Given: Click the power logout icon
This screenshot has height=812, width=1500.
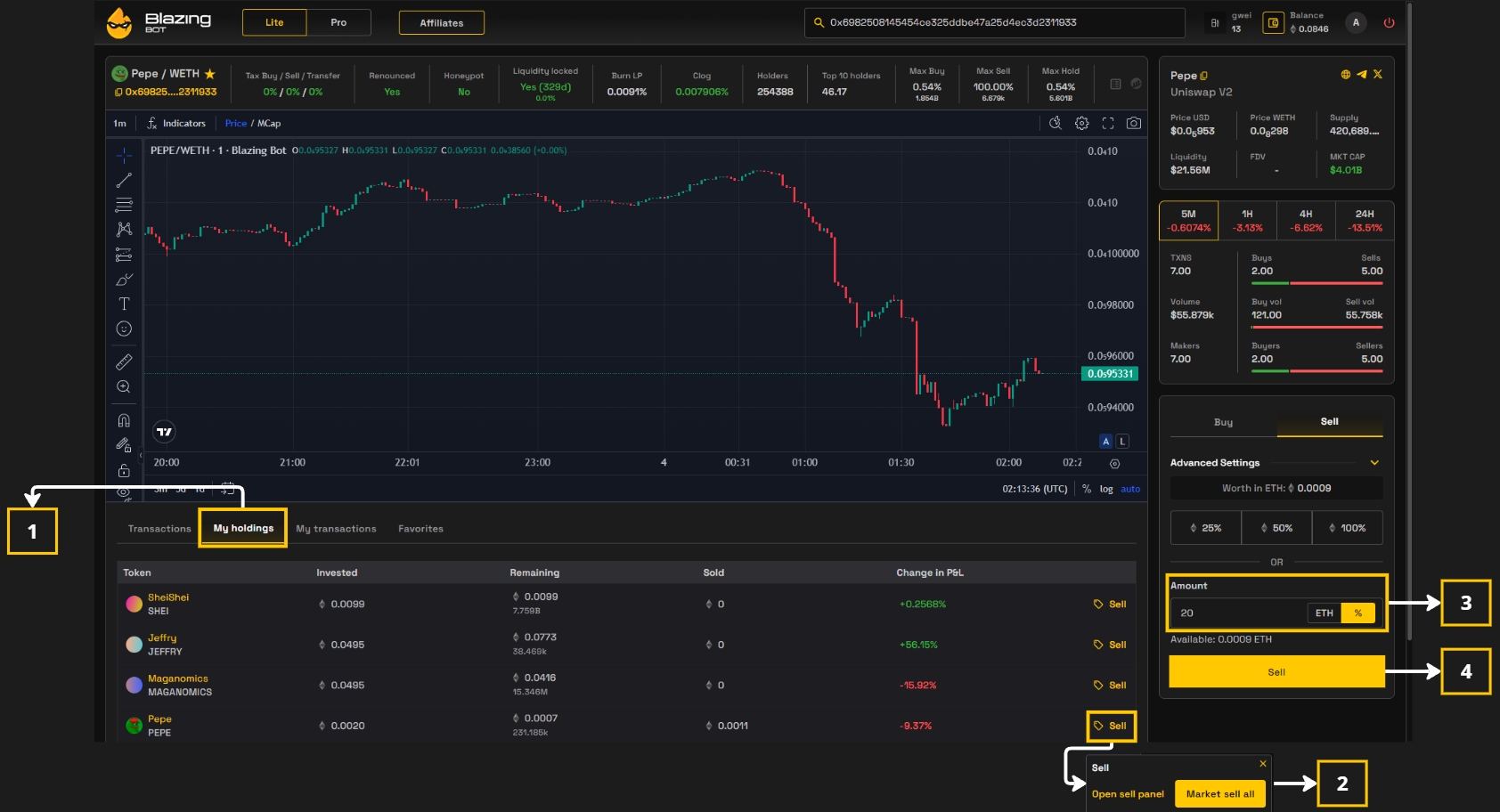Looking at the screenshot, I should [x=1389, y=23].
